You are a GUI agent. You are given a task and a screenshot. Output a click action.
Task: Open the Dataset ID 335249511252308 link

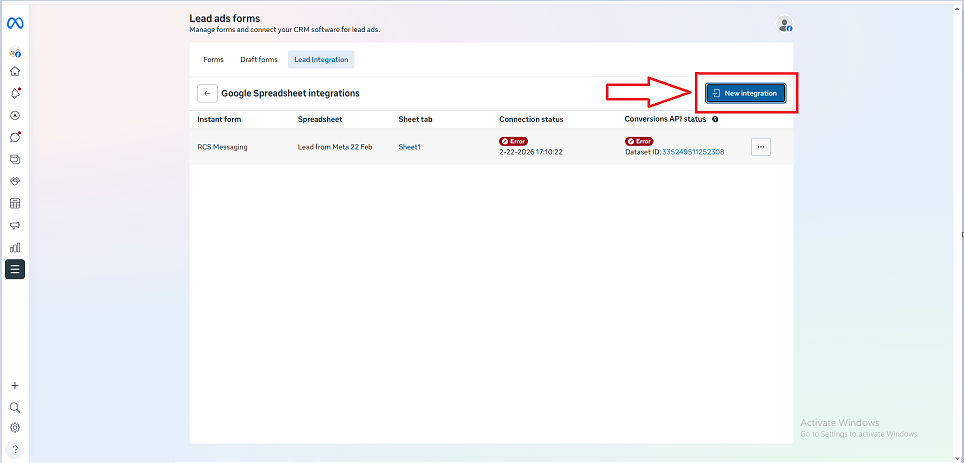click(692, 152)
